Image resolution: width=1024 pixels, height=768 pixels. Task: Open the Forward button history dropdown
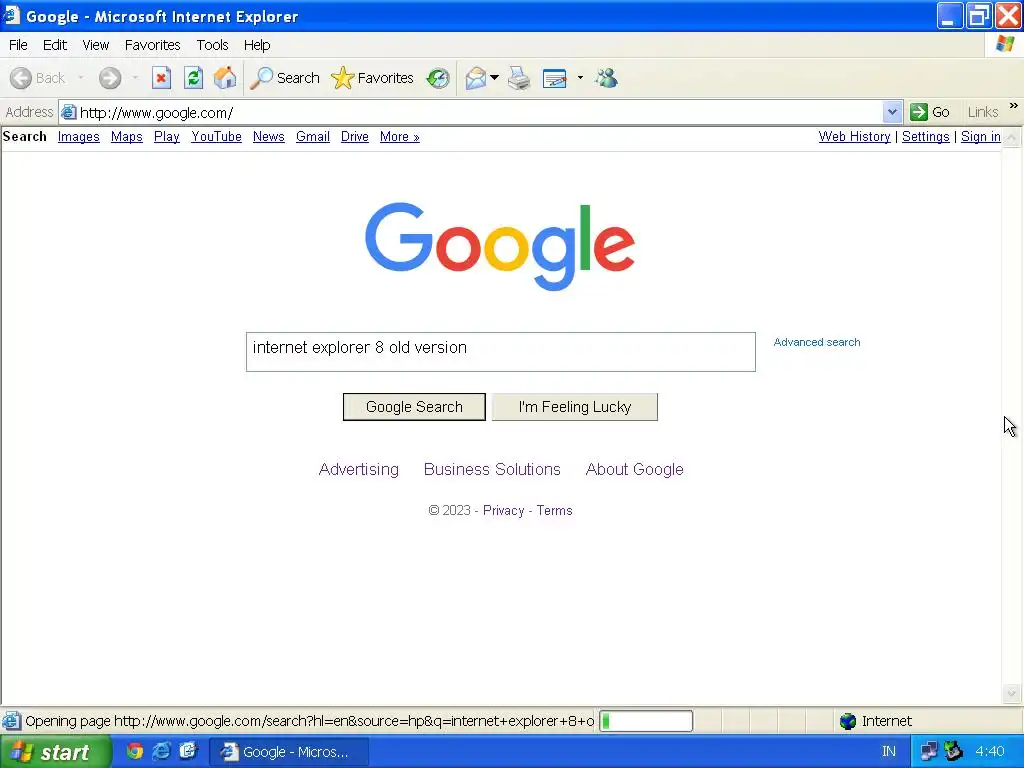[x=135, y=78]
